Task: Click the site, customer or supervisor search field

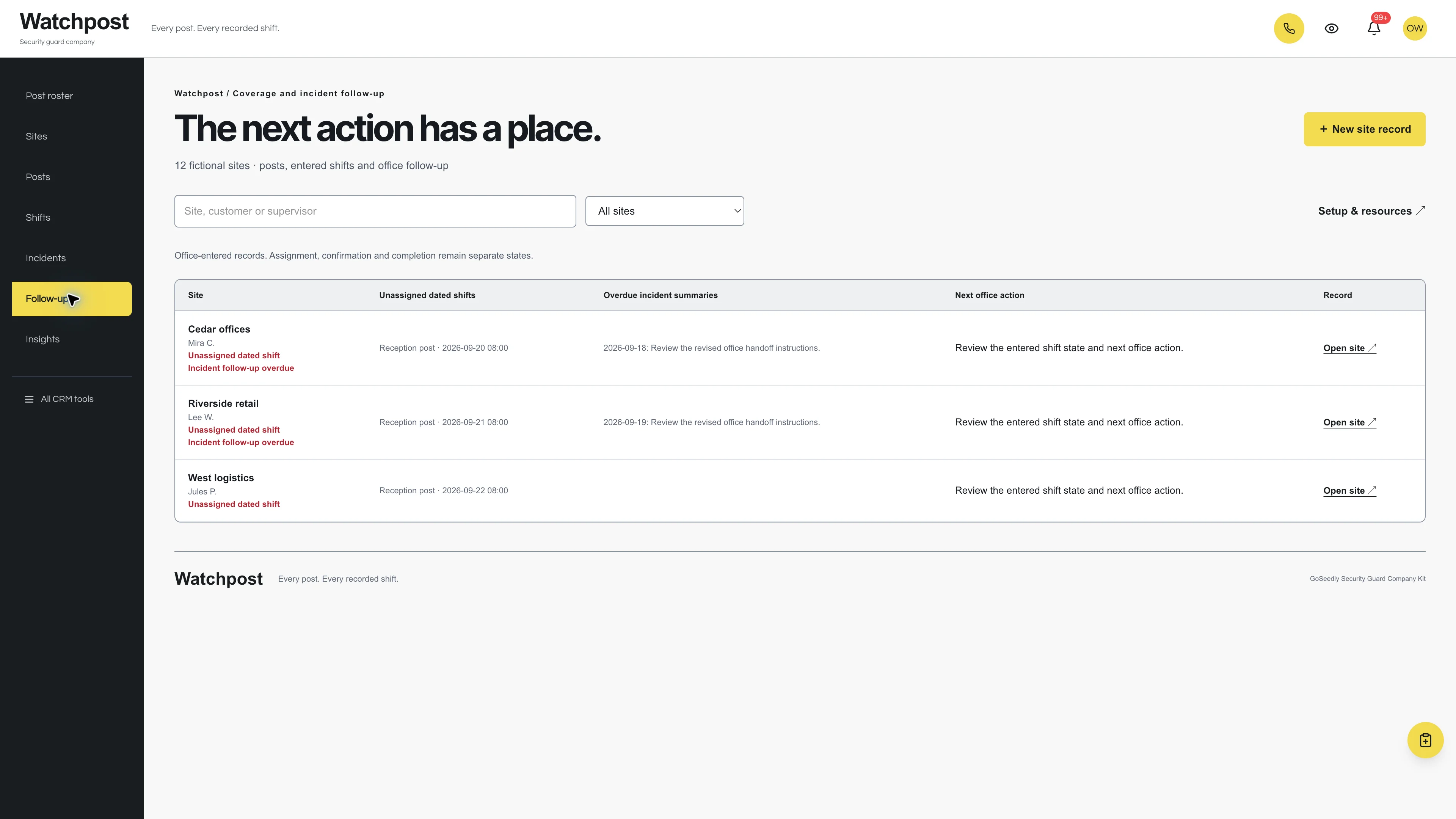Action: coord(375,211)
